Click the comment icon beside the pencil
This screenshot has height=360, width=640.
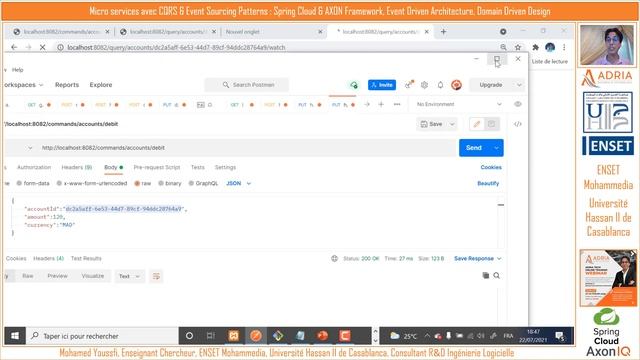tap(491, 124)
